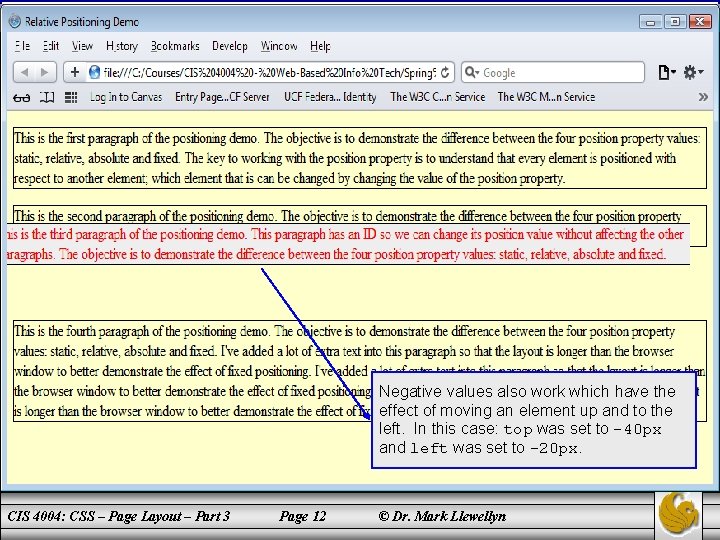Open the File menu
This screenshot has width=720, height=540.
pyautogui.click(x=22, y=46)
